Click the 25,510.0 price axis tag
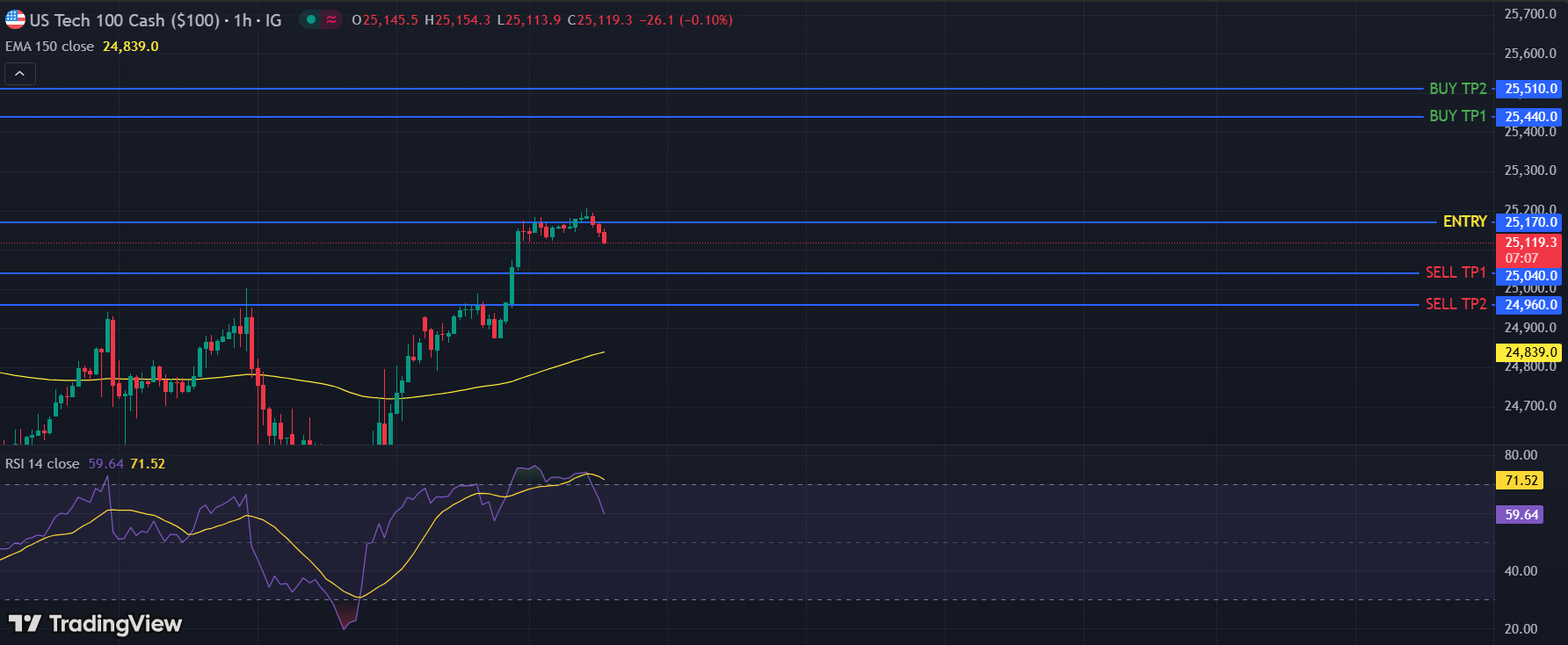1568x645 pixels. (x=1529, y=89)
